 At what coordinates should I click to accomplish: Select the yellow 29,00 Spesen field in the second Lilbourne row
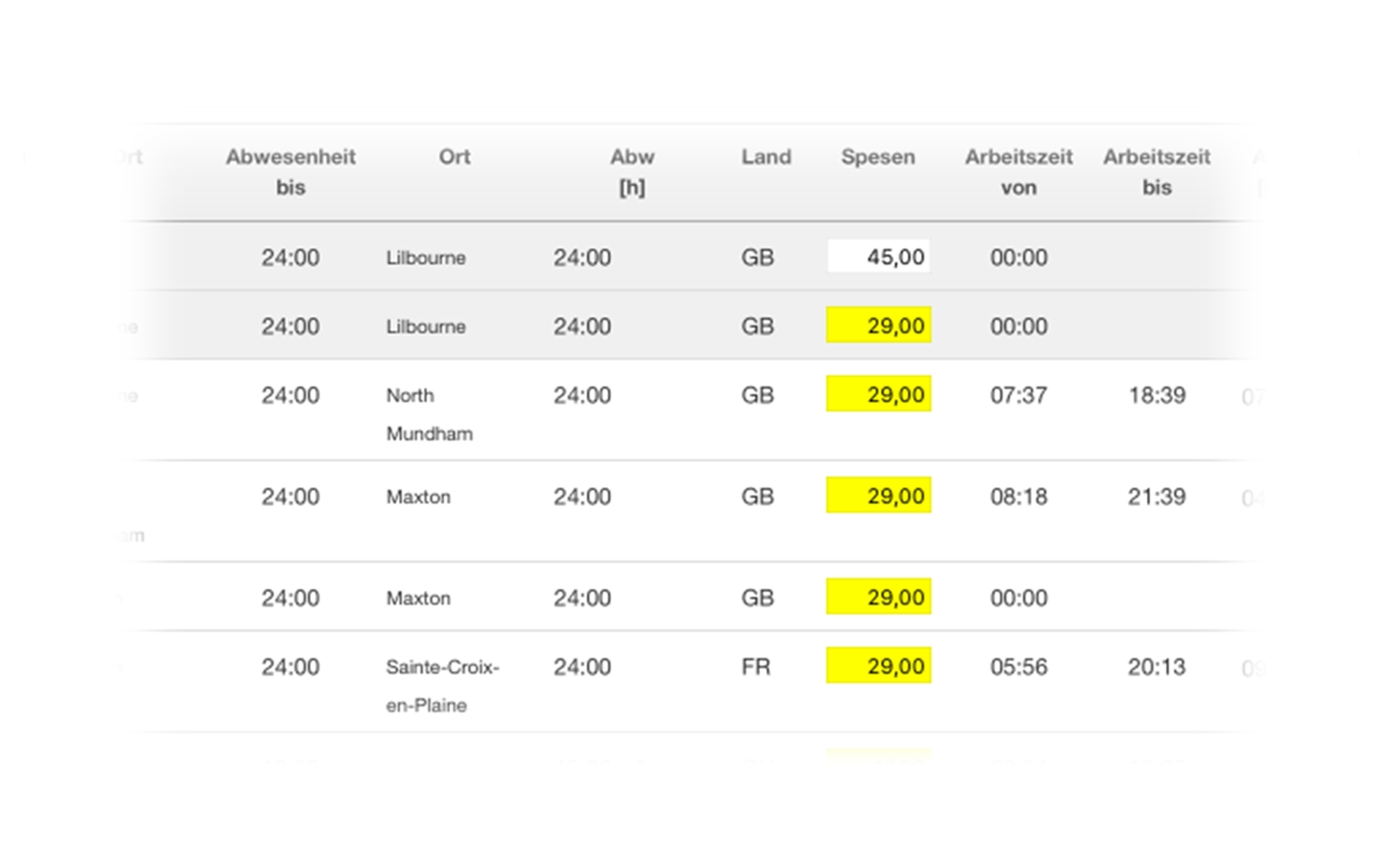pos(879,325)
